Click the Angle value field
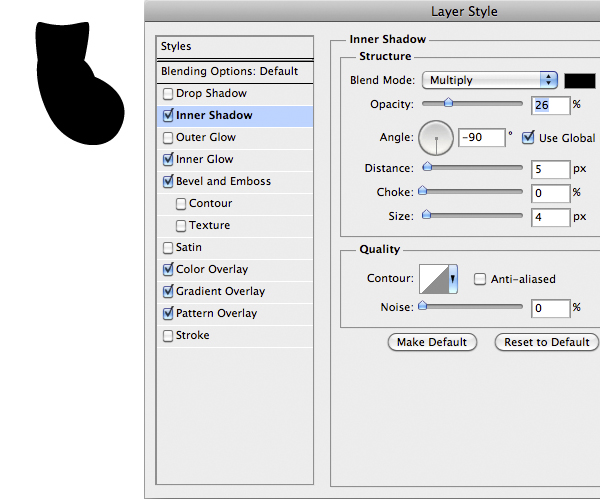600x499 pixels. 480,138
